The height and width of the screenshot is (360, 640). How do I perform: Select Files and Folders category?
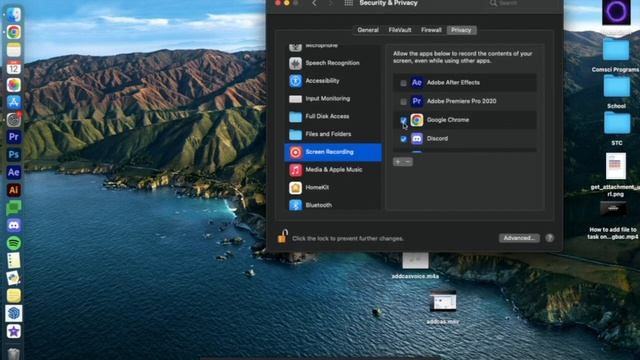pos(333,134)
